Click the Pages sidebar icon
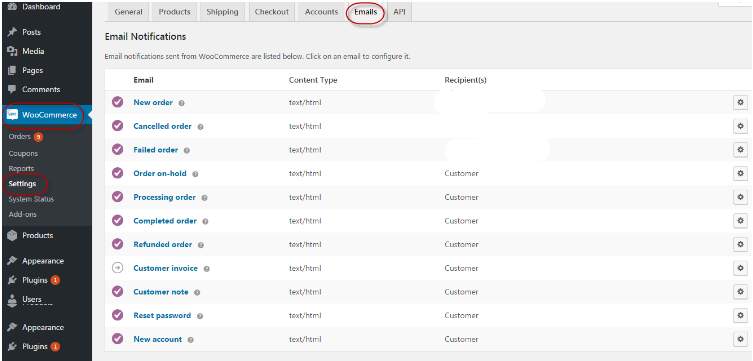Screen dimensions: 753x361 [12, 71]
